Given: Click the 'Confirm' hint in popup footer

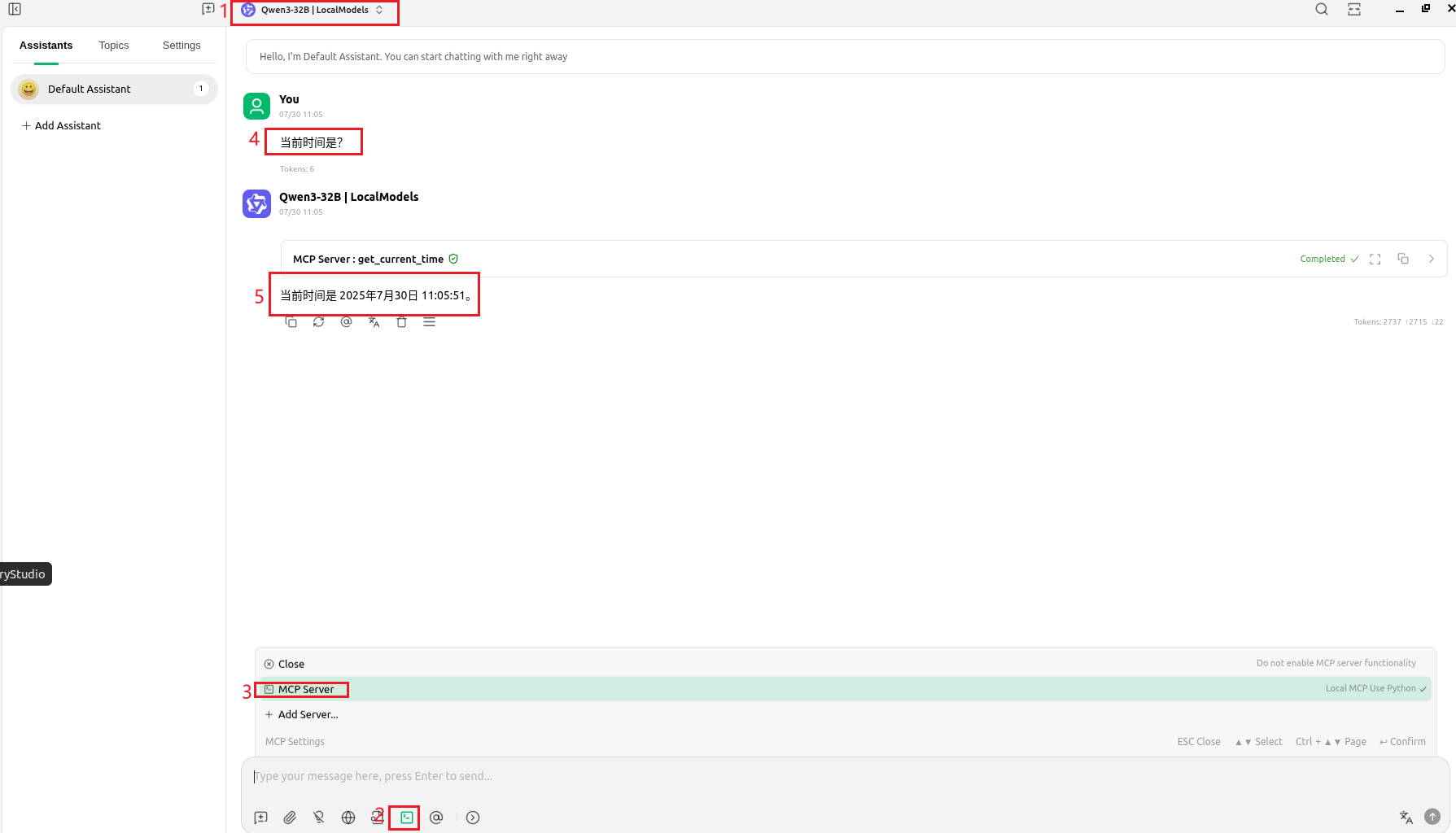Looking at the screenshot, I should point(1402,742).
